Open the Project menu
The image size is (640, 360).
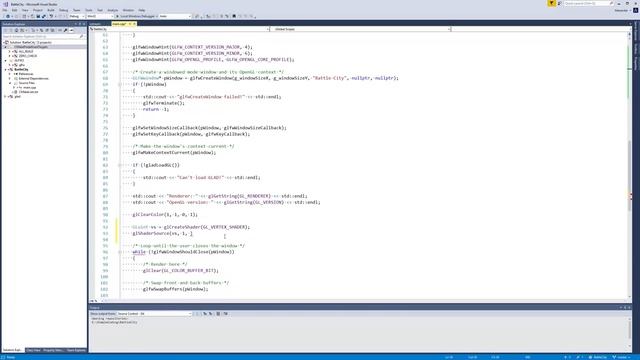tap(38, 10)
